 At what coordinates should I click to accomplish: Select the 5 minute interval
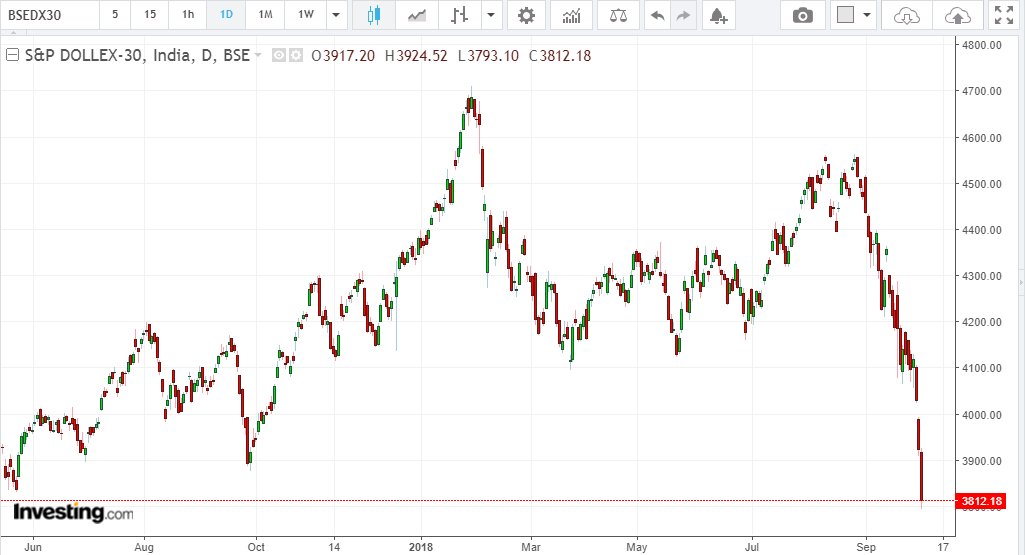pyautogui.click(x=115, y=14)
